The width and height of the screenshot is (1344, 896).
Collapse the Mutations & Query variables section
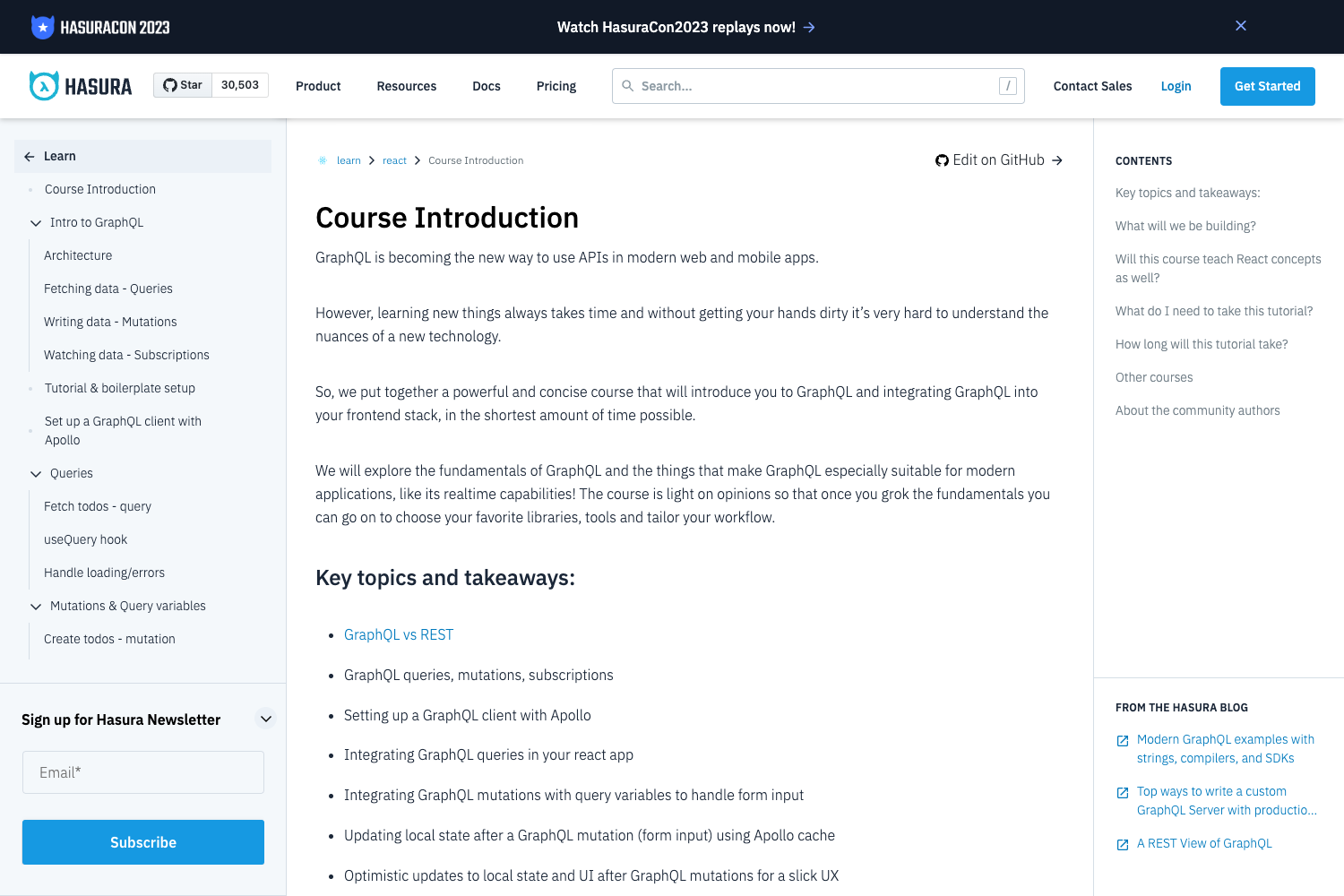pos(36,606)
